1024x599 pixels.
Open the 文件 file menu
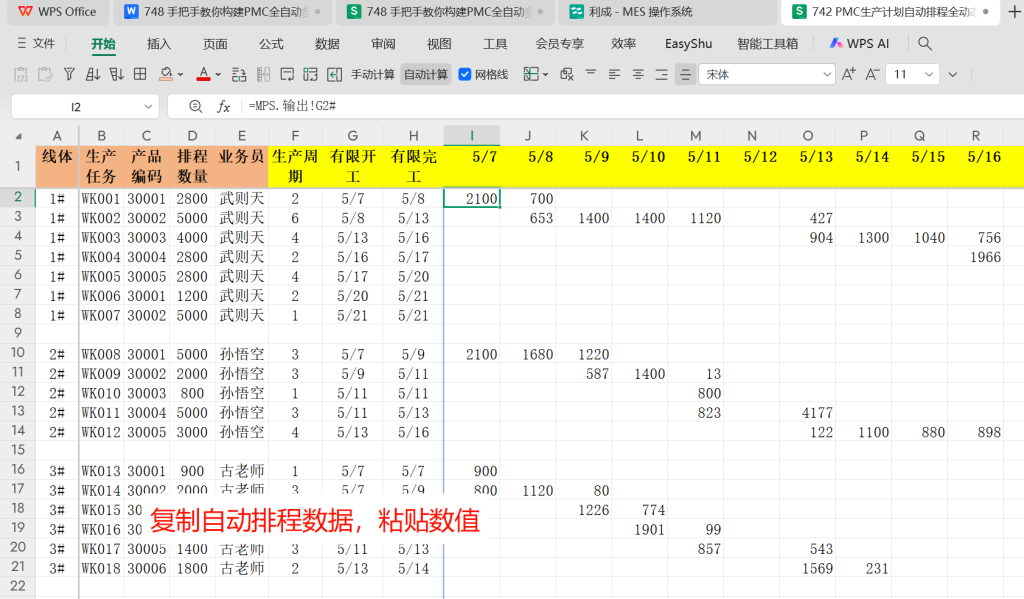(x=36, y=43)
